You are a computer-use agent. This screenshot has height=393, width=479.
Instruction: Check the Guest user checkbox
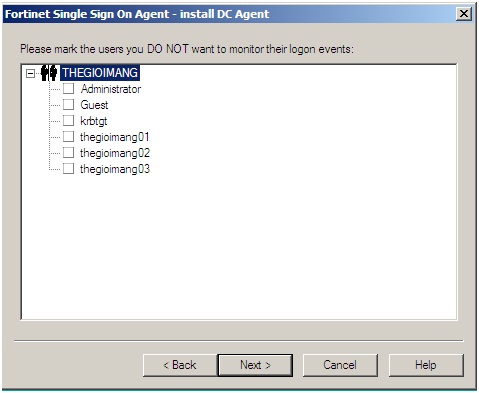pyautogui.click(x=68, y=105)
